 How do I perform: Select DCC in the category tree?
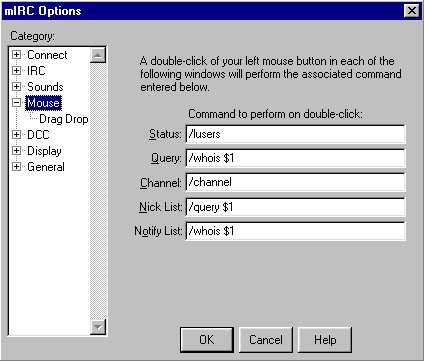(38, 135)
